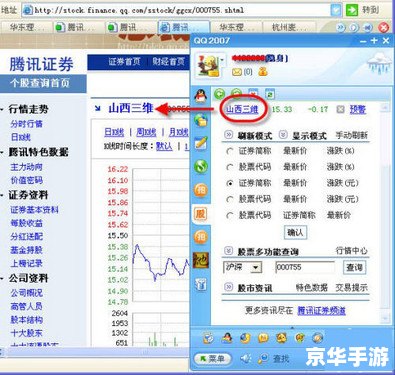Open 交易提示 tab in QQ stock panel
Viewport: 395px width, 375px height.
352,287
